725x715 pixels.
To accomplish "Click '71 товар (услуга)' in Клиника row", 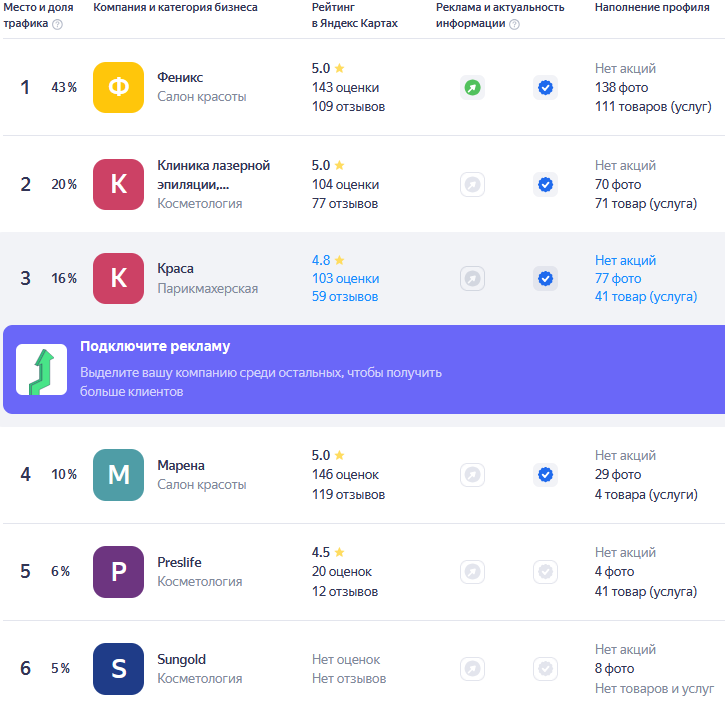I will (x=645, y=203).
